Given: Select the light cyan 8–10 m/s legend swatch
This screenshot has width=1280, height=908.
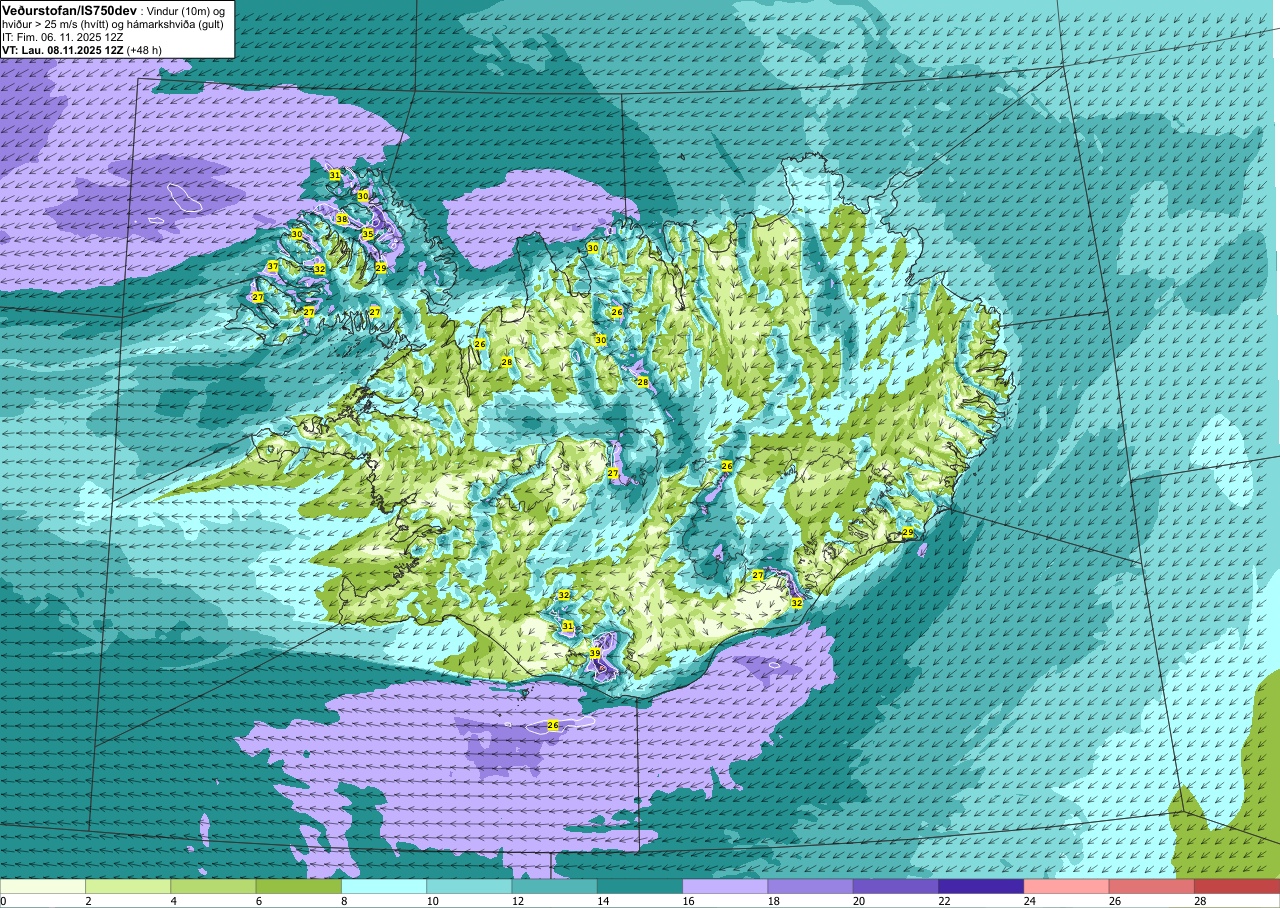Looking at the screenshot, I should (384, 886).
